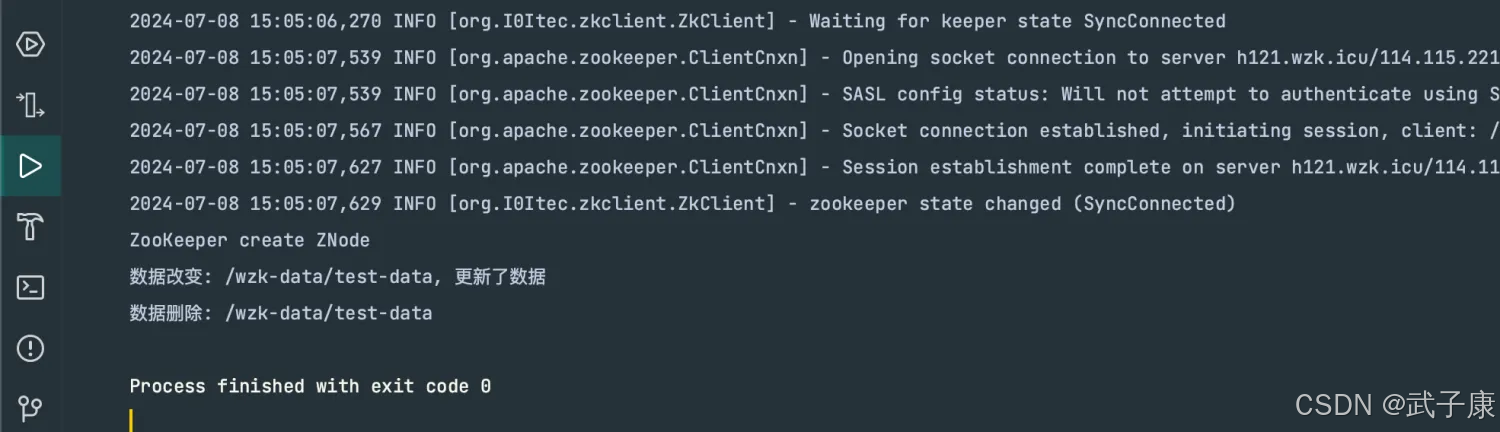The width and height of the screenshot is (1500, 432).
Task: Open the Terminal tool window
Action: coord(30,288)
